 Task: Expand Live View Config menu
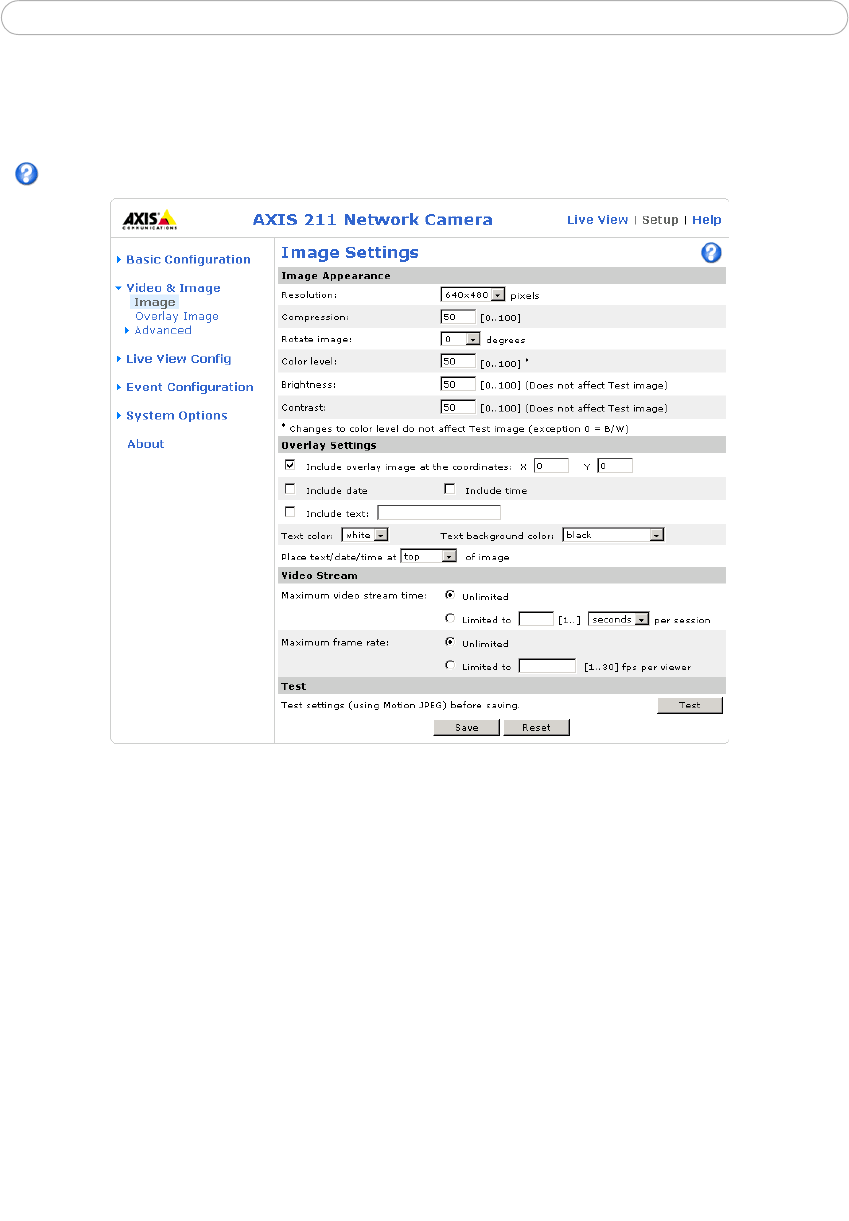174,359
